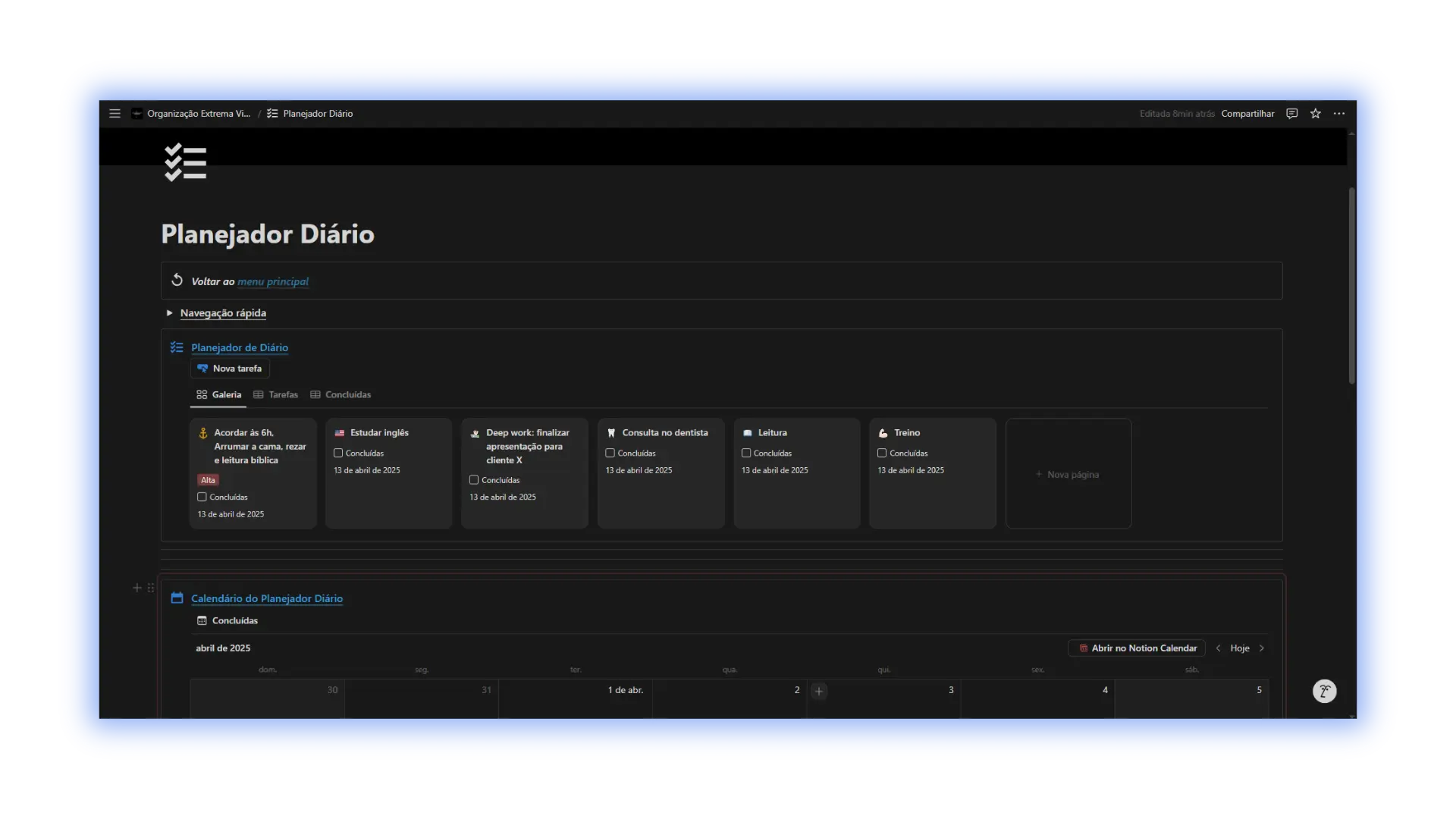Click the Nova tarefa button
Screen dimensions: 1456x819
[x=230, y=369]
